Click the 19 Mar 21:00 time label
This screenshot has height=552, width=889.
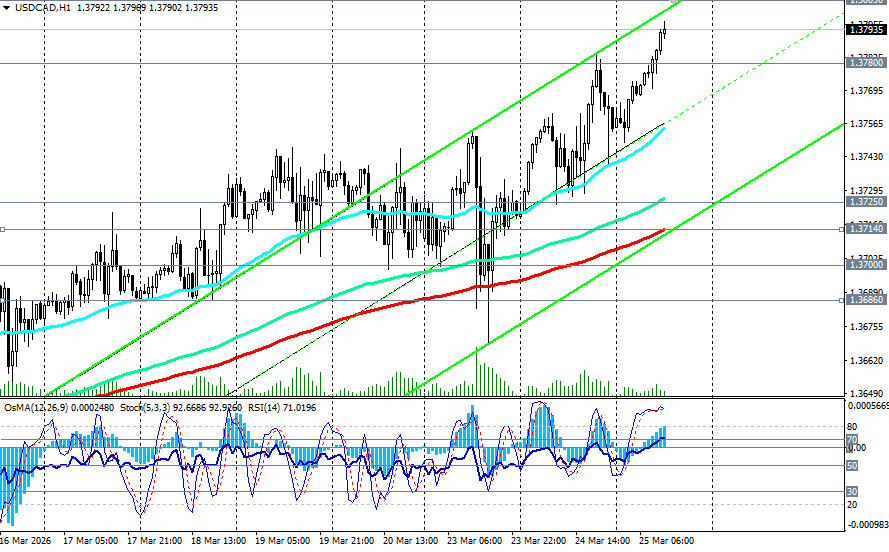[347, 541]
